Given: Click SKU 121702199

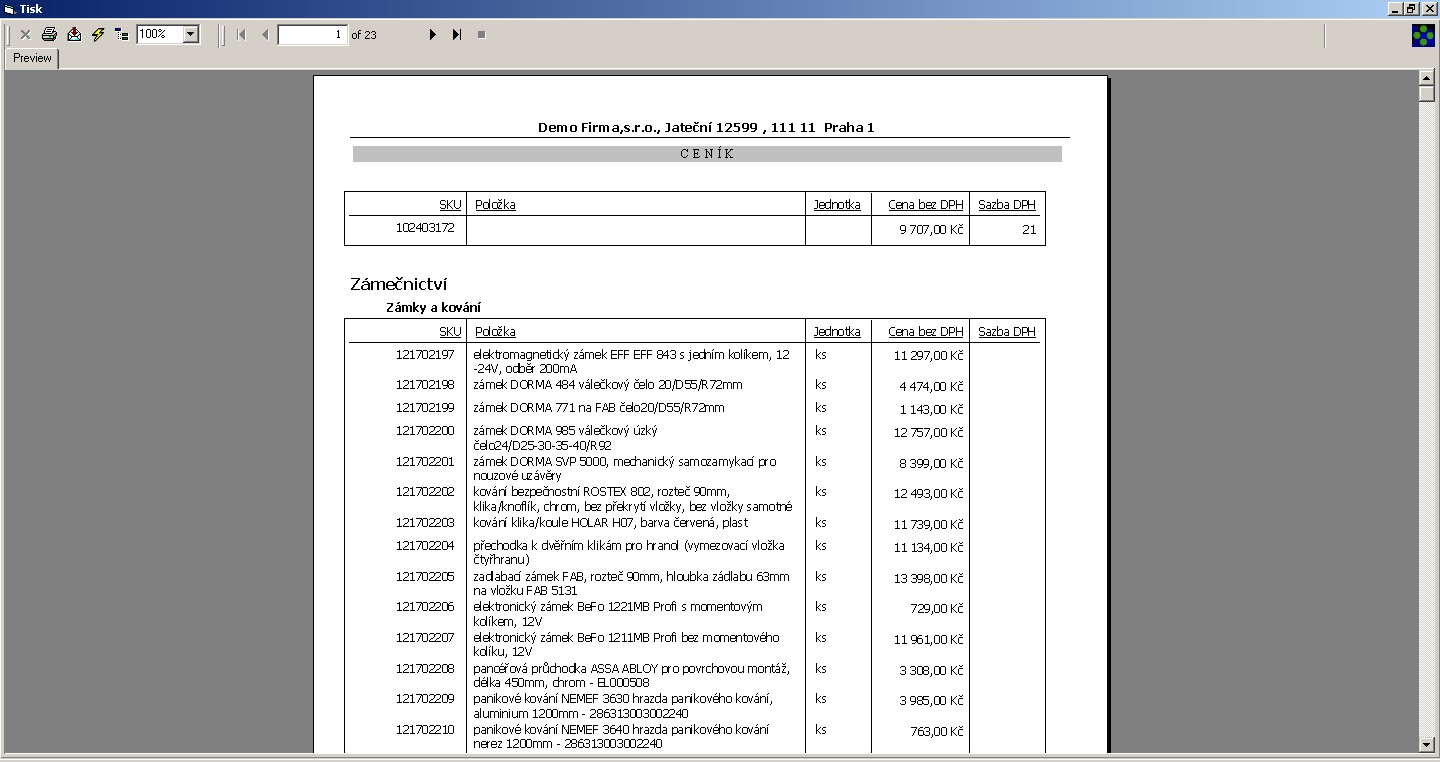Looking at the screenshot, I should (425, 407).
